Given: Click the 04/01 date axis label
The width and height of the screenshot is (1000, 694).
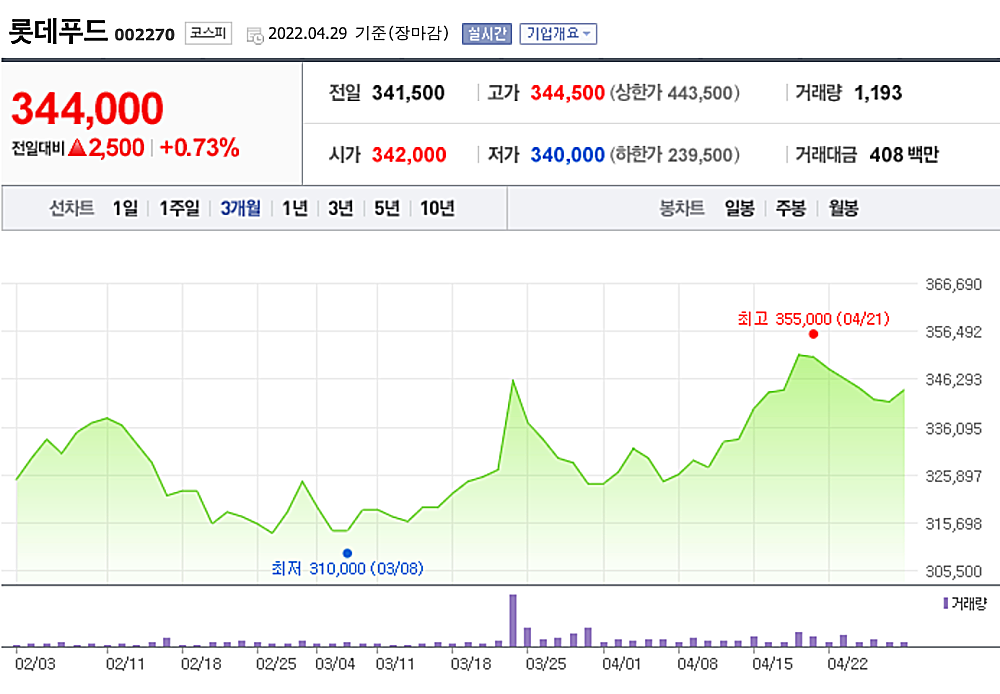Looking at the screenshot, I should point(622,664).
